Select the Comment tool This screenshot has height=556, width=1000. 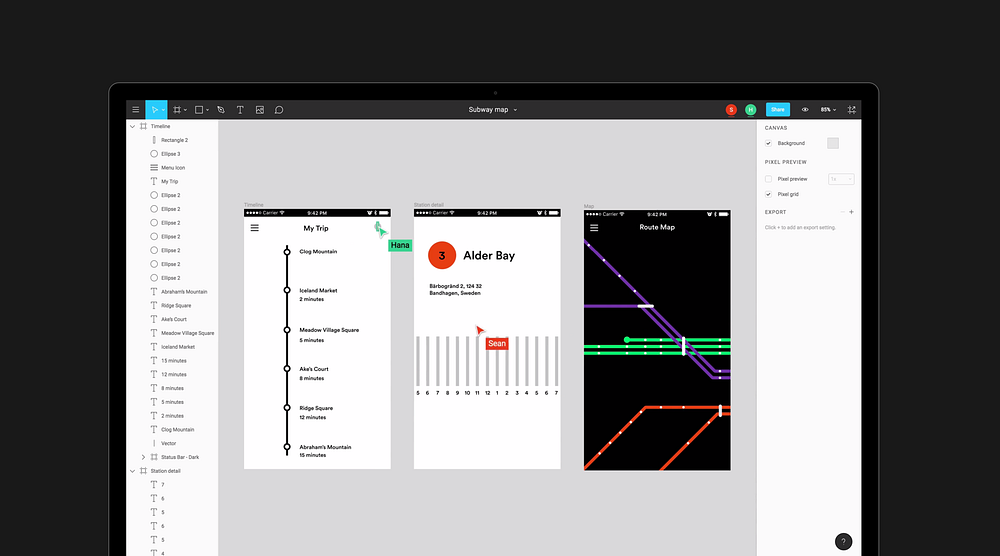pyautogui.click(x=279, y=110)
